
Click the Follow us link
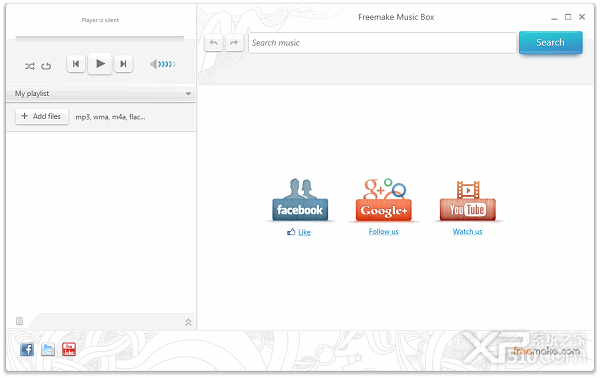(384, 231)
